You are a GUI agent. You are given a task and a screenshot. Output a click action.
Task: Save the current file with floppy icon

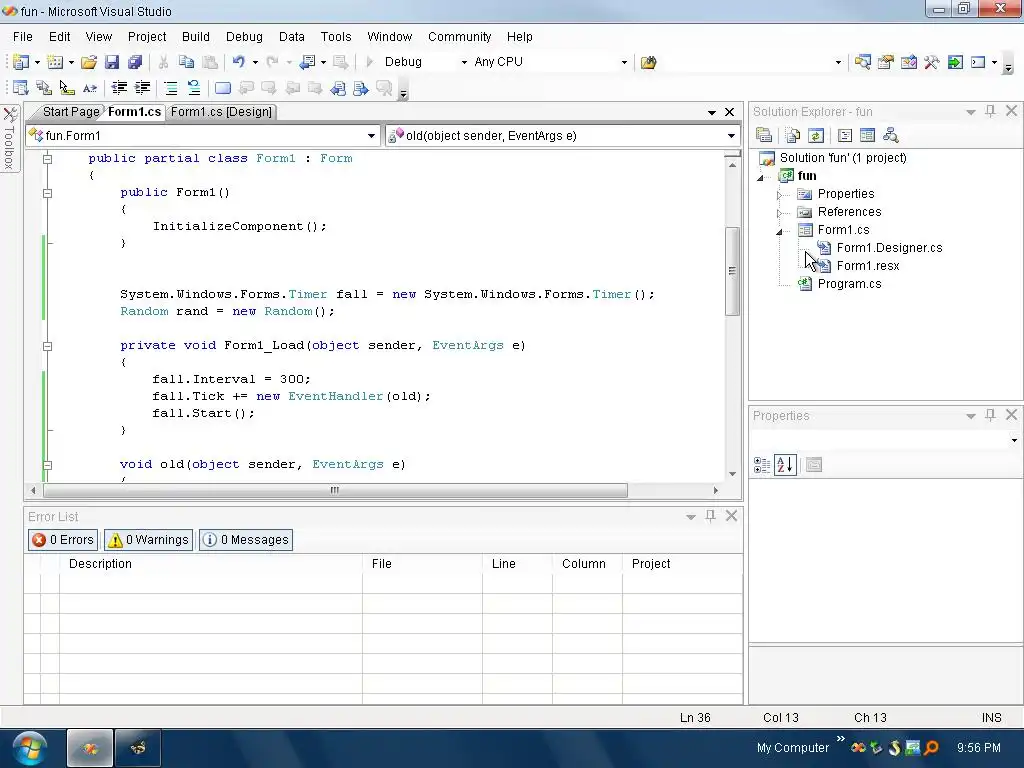pos(112,62)
